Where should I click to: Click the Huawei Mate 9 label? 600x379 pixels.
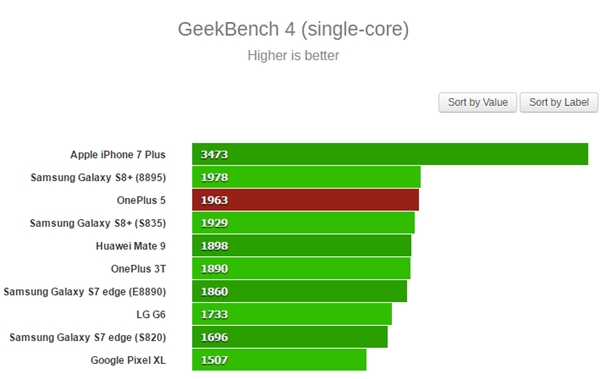point(130,246)
